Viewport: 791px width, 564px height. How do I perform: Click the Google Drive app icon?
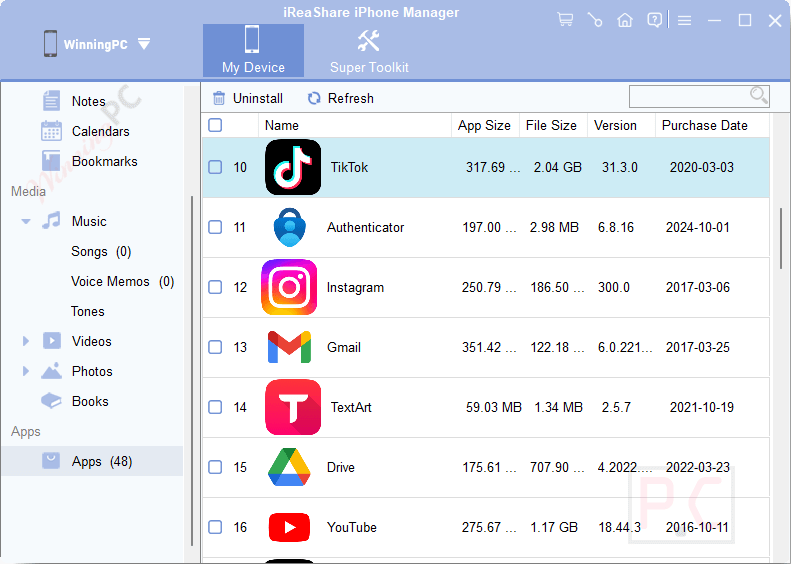[289, 467]
